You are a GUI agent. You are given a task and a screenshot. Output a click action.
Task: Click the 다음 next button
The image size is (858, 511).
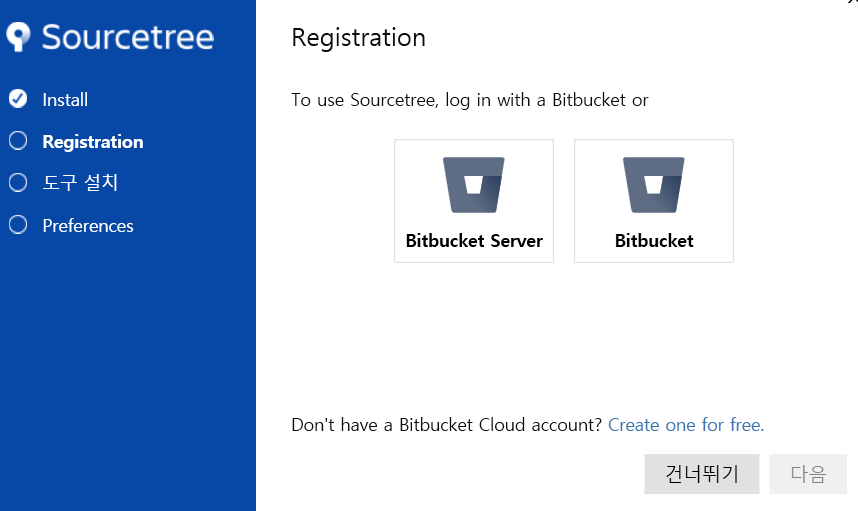[808, 474]
